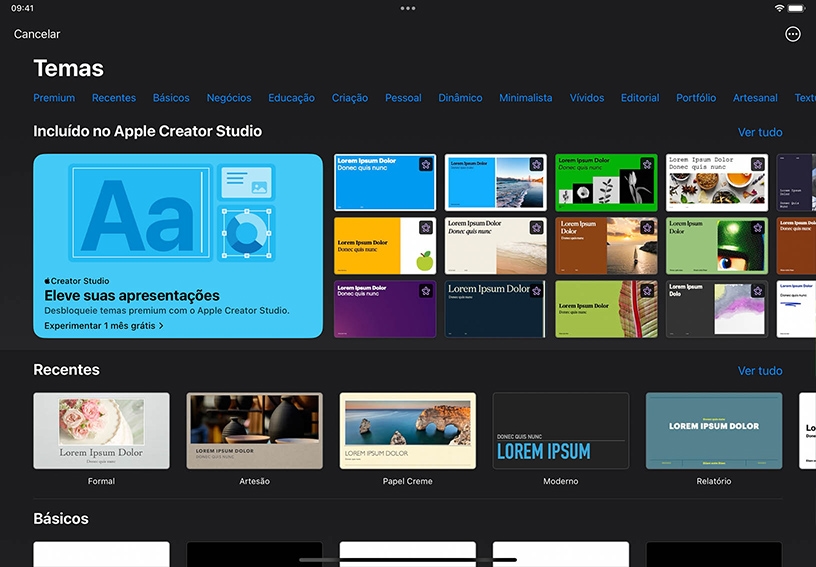
Task: Tap premium badge on solid blue theme
Action: (426, 164)
